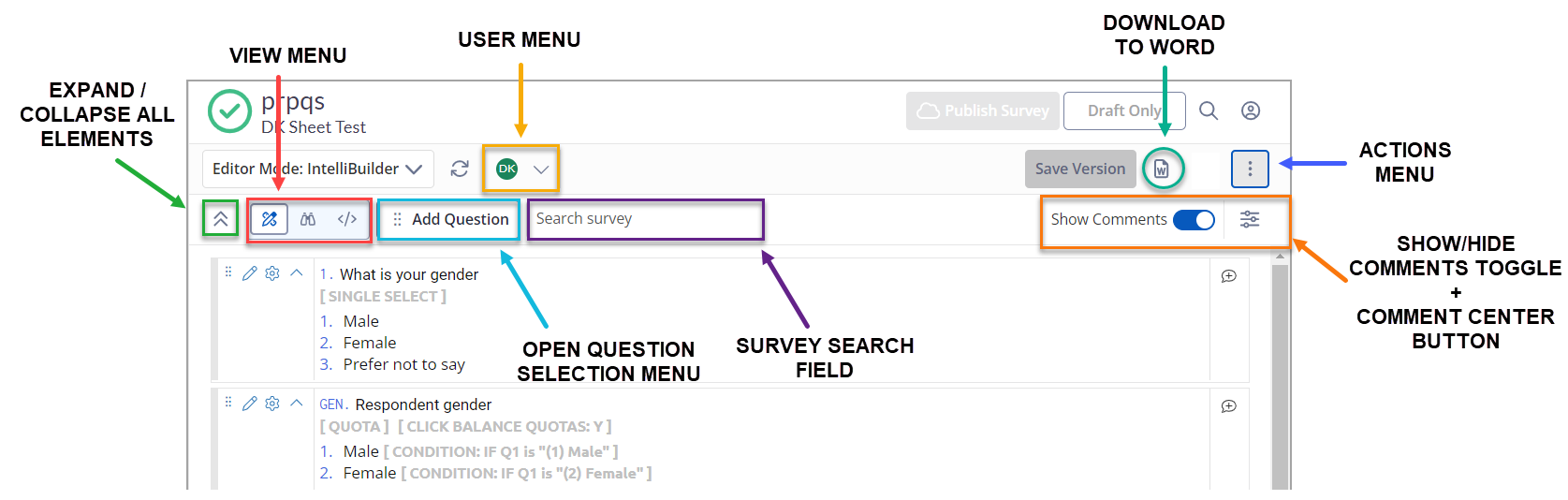The height and width of the screenshot is (500, 1568).
Task: Click the Save Version button
Action: [1080, 169]
